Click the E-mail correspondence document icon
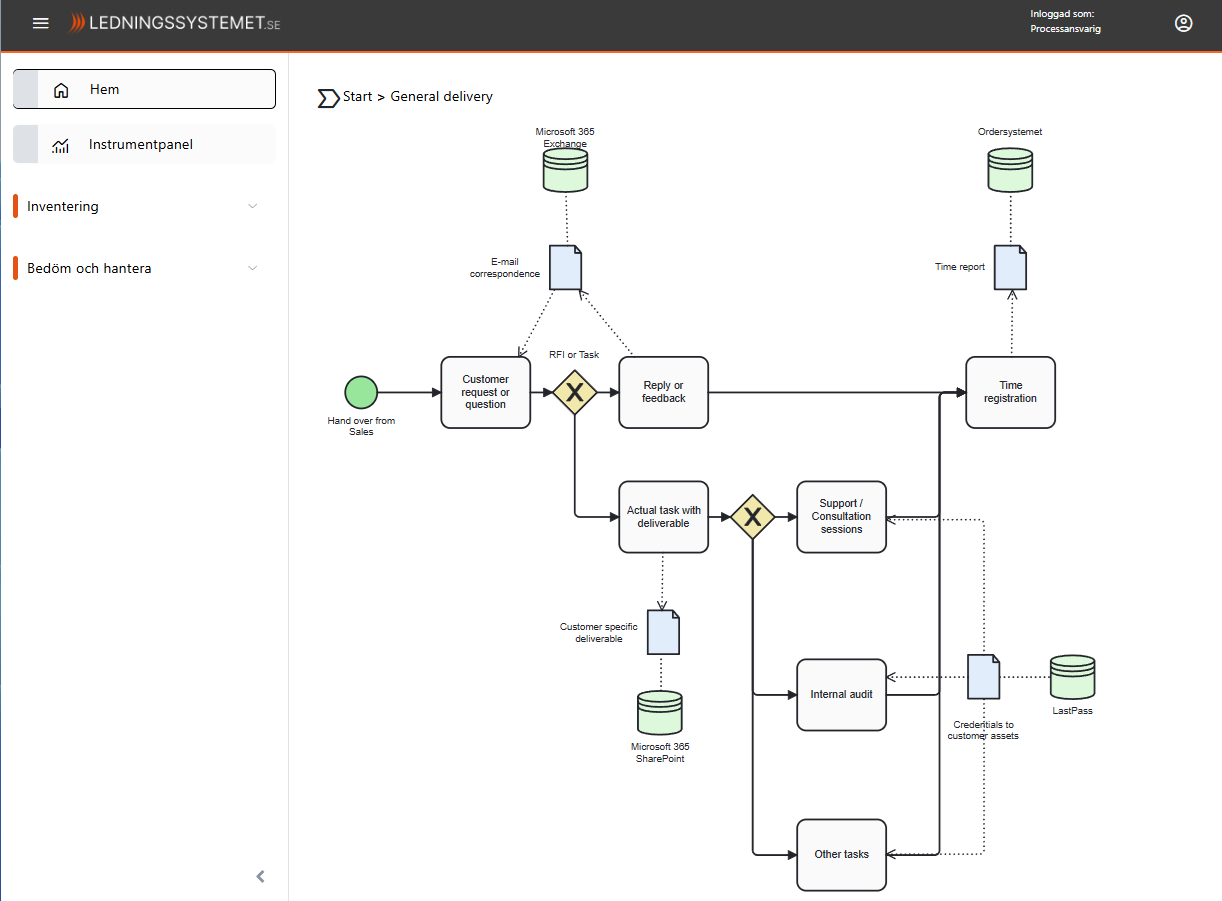This screenshot has width=1222, height=901. 566,268
